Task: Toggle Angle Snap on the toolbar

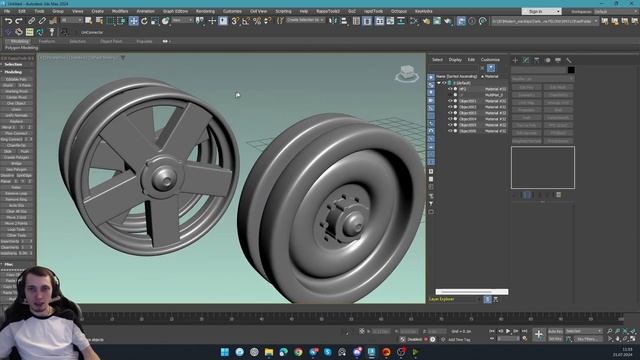Action: [x=246, y=21]
